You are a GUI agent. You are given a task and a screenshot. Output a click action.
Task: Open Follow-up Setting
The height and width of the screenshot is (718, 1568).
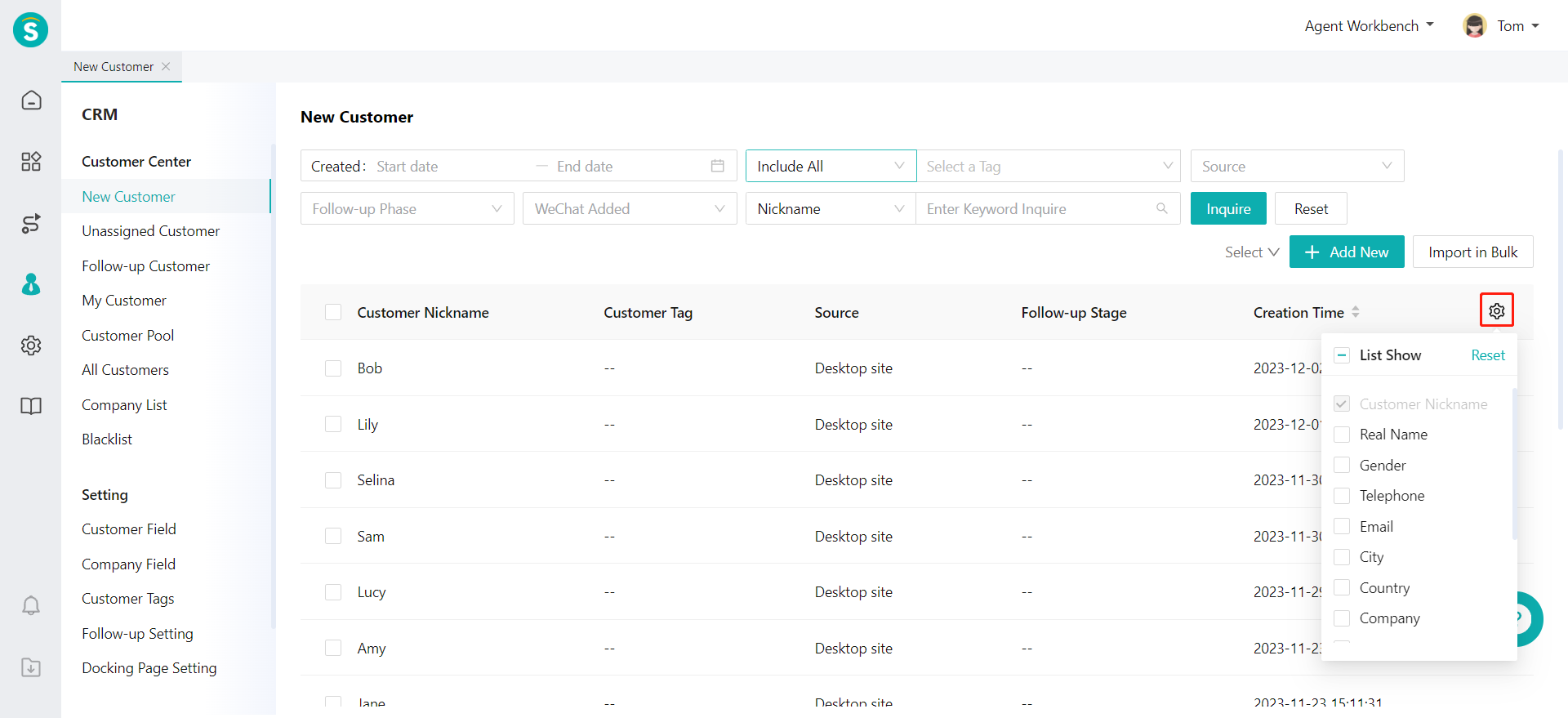click(x=137, y=634)
